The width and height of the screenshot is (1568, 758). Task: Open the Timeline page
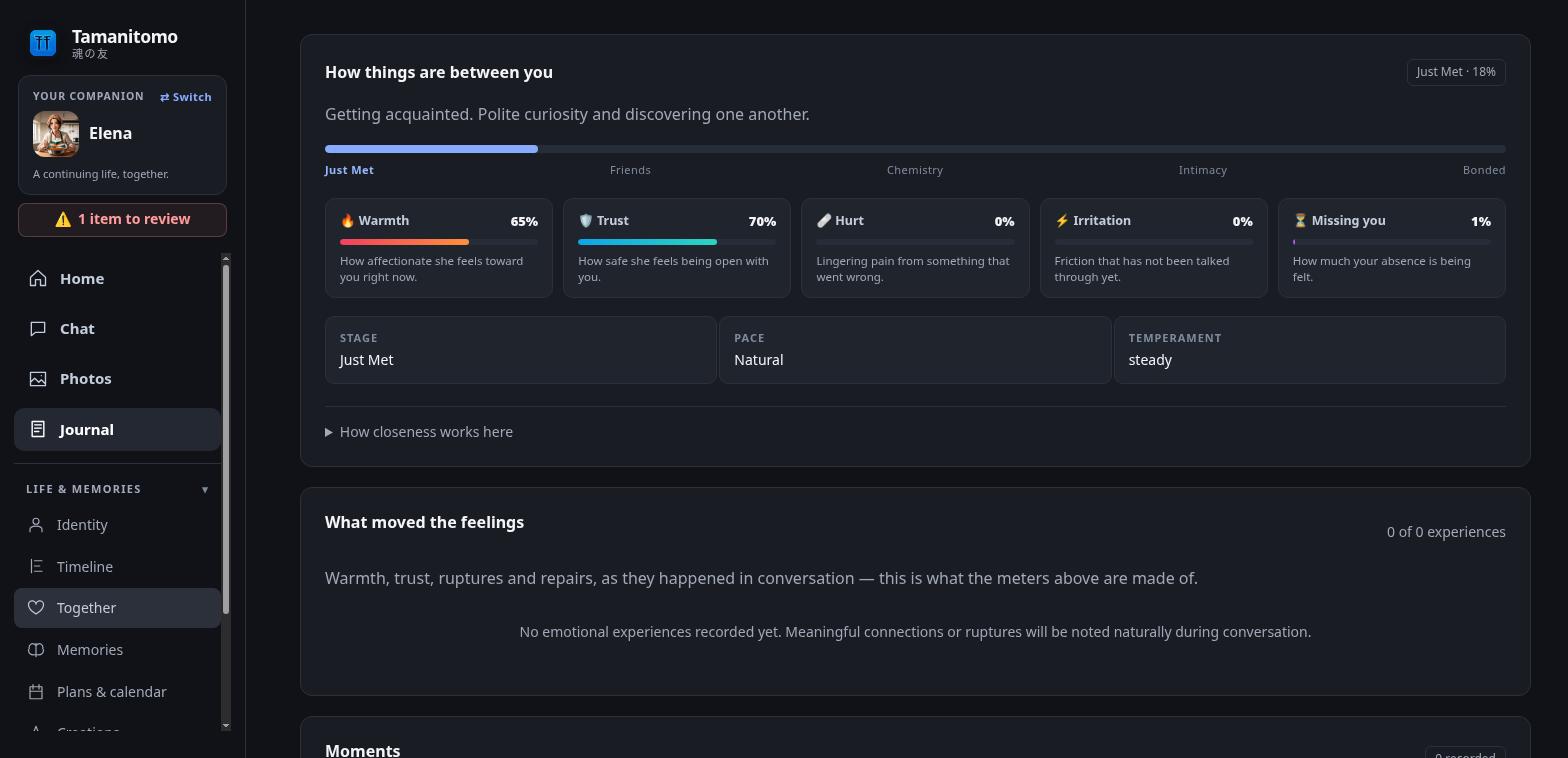click(117, 567)
